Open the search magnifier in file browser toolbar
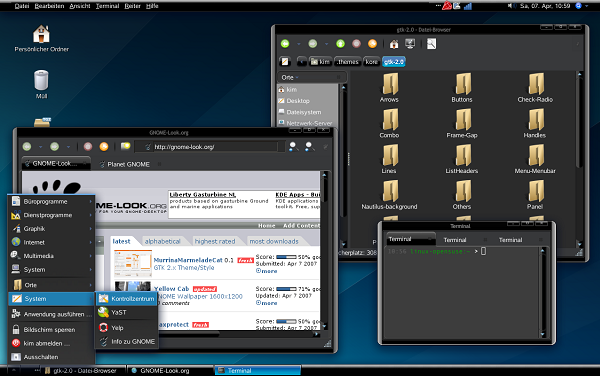This screenshot has width=600, height=376. point(431,44)
